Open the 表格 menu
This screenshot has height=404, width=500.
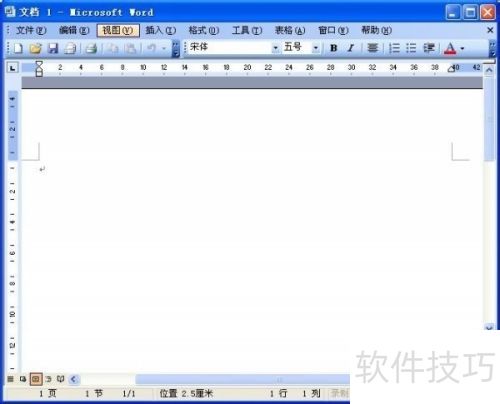coord(290,30)
